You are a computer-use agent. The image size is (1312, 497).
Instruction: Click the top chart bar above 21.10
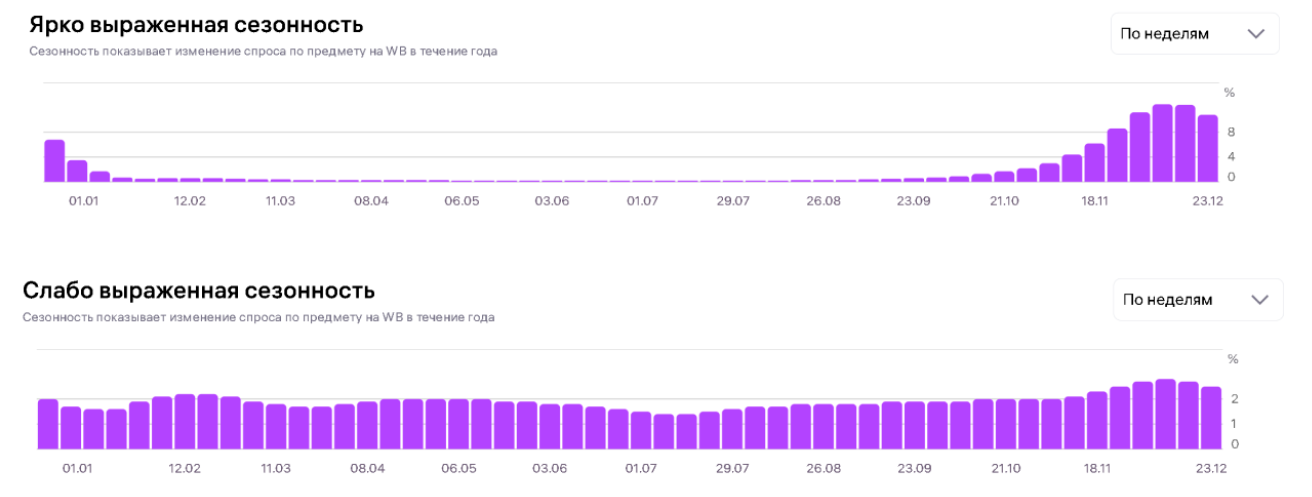coord(1004,176)
